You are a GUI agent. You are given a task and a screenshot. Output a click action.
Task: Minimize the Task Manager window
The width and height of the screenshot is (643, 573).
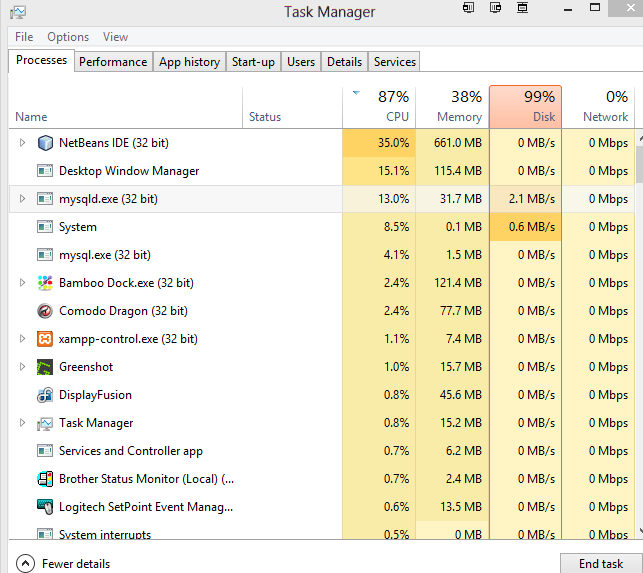568,8
